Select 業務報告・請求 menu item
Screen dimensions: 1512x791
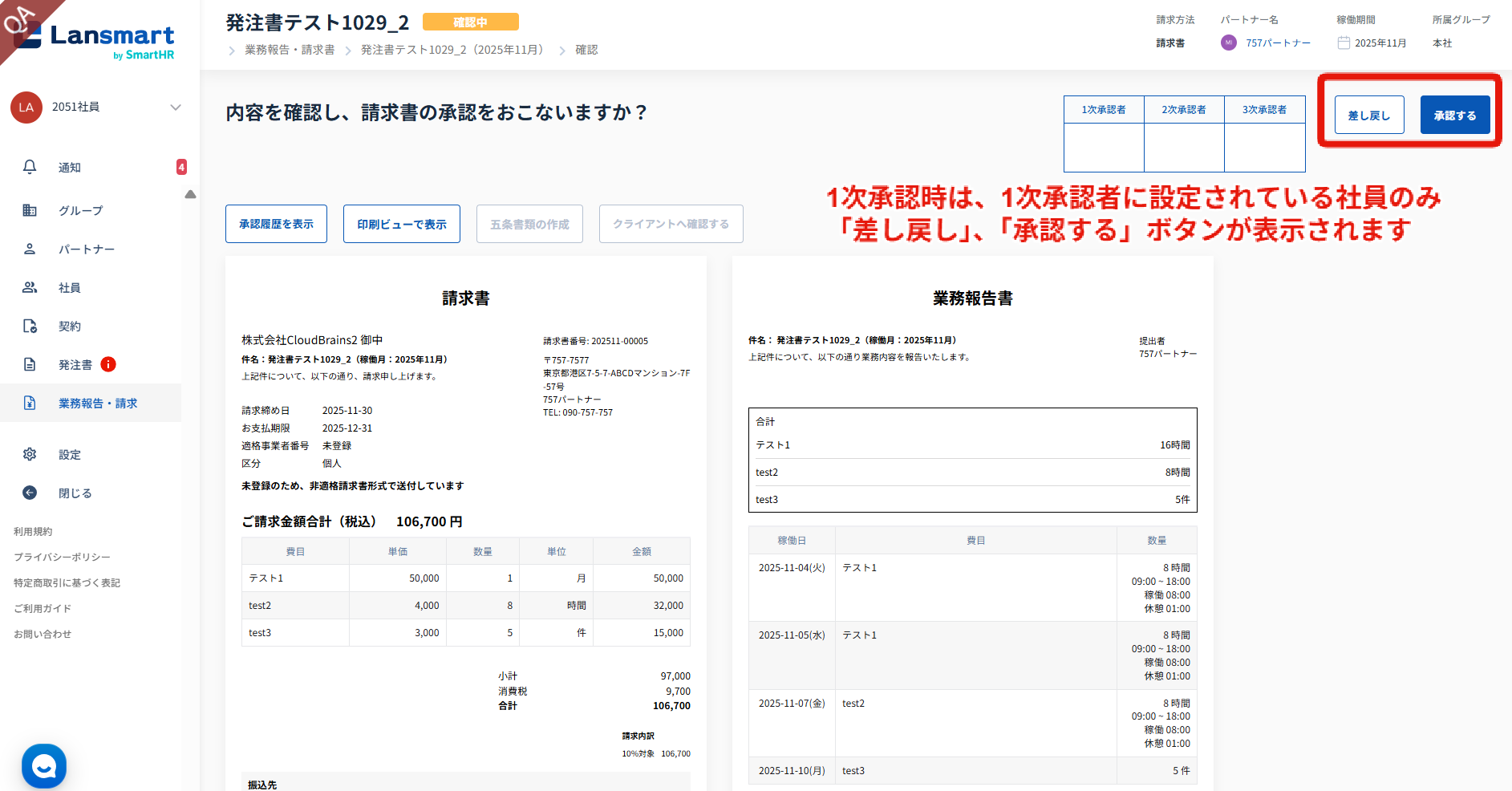coord(97,403)
